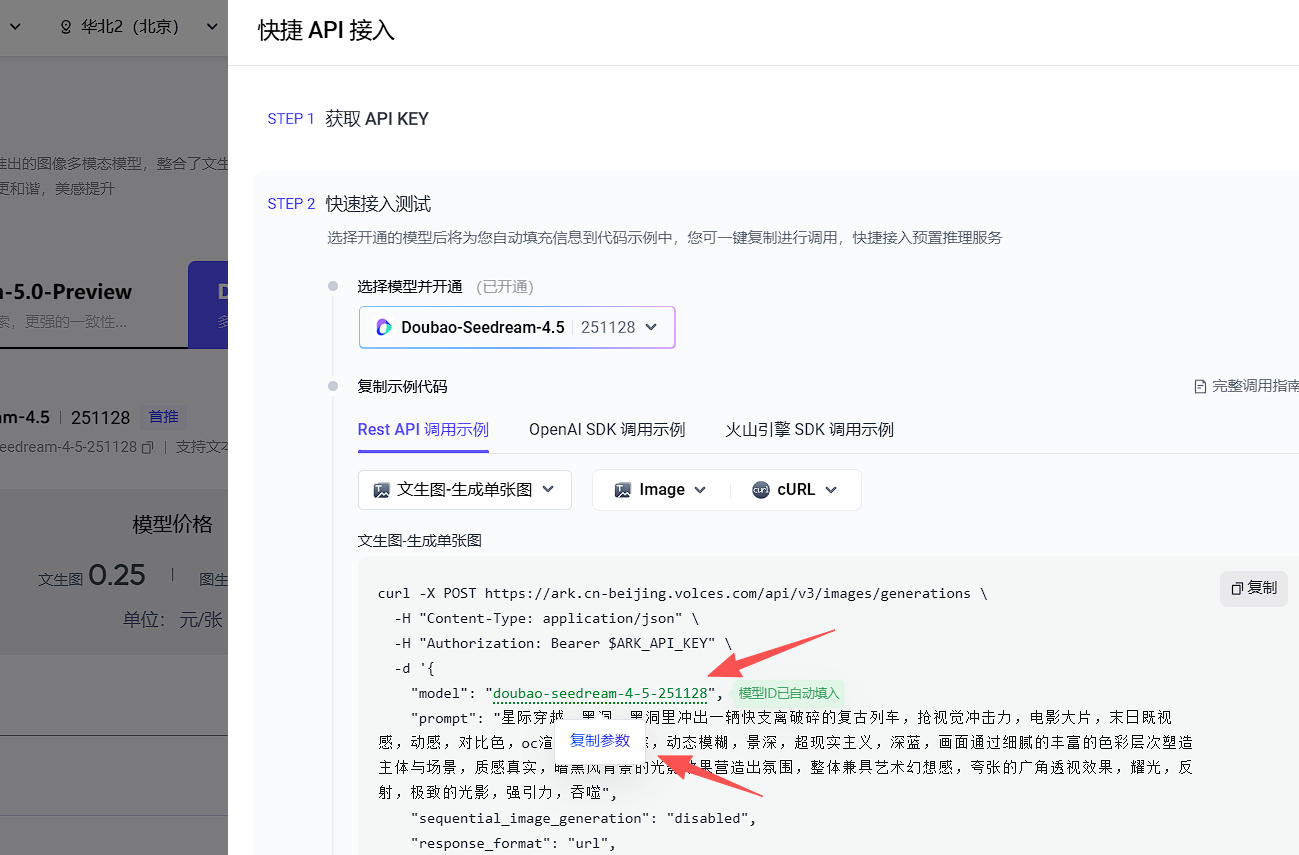Select the Rest API 调用示例 tab
Image resolution: width=1299 pixels, height=855 pixels.
pos(423,430)
